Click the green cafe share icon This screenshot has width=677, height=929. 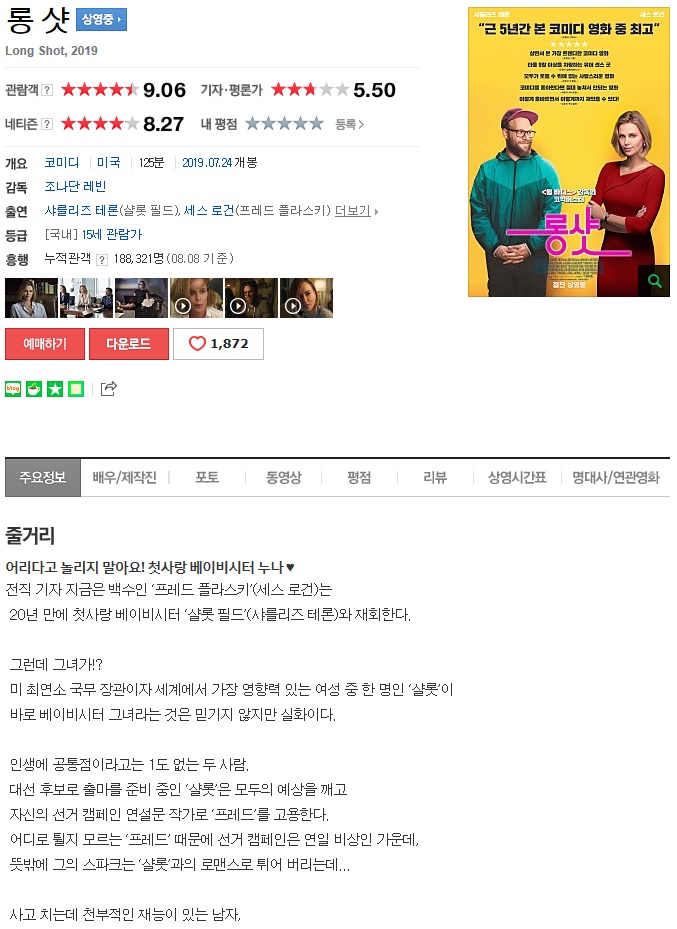click(x=34, y=389)
